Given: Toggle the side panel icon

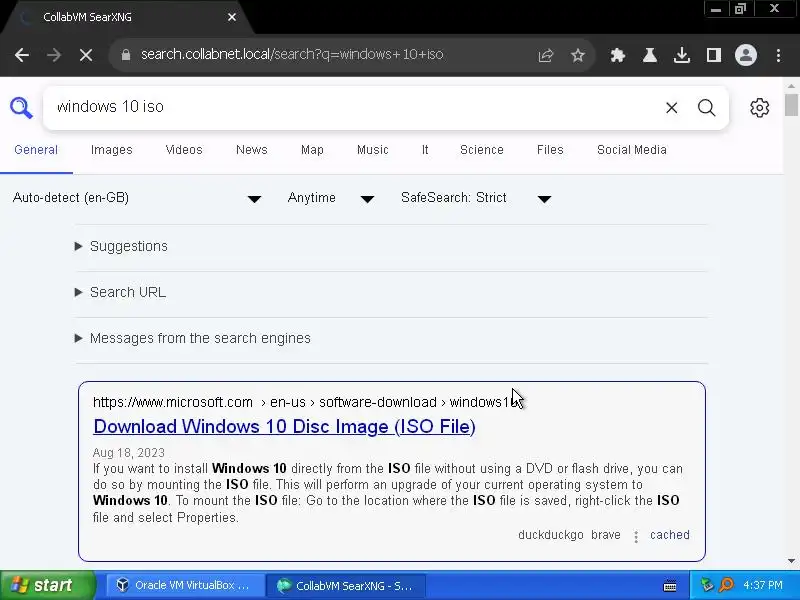Looking at the screenshot, I should click(x=713, y=55).
